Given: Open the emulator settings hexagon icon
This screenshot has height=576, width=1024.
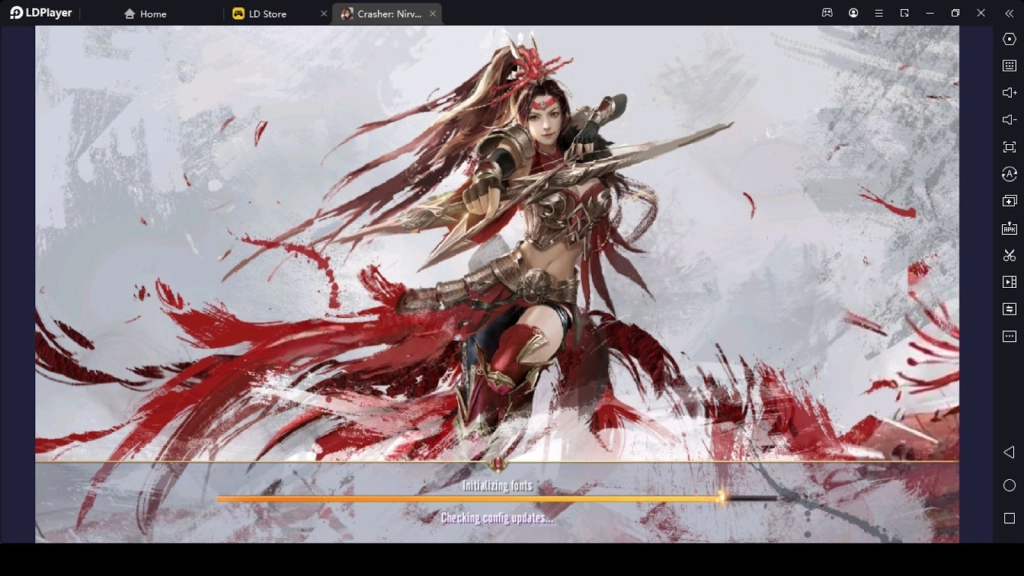Looking at the screenshot, I should coord(1009,39).
